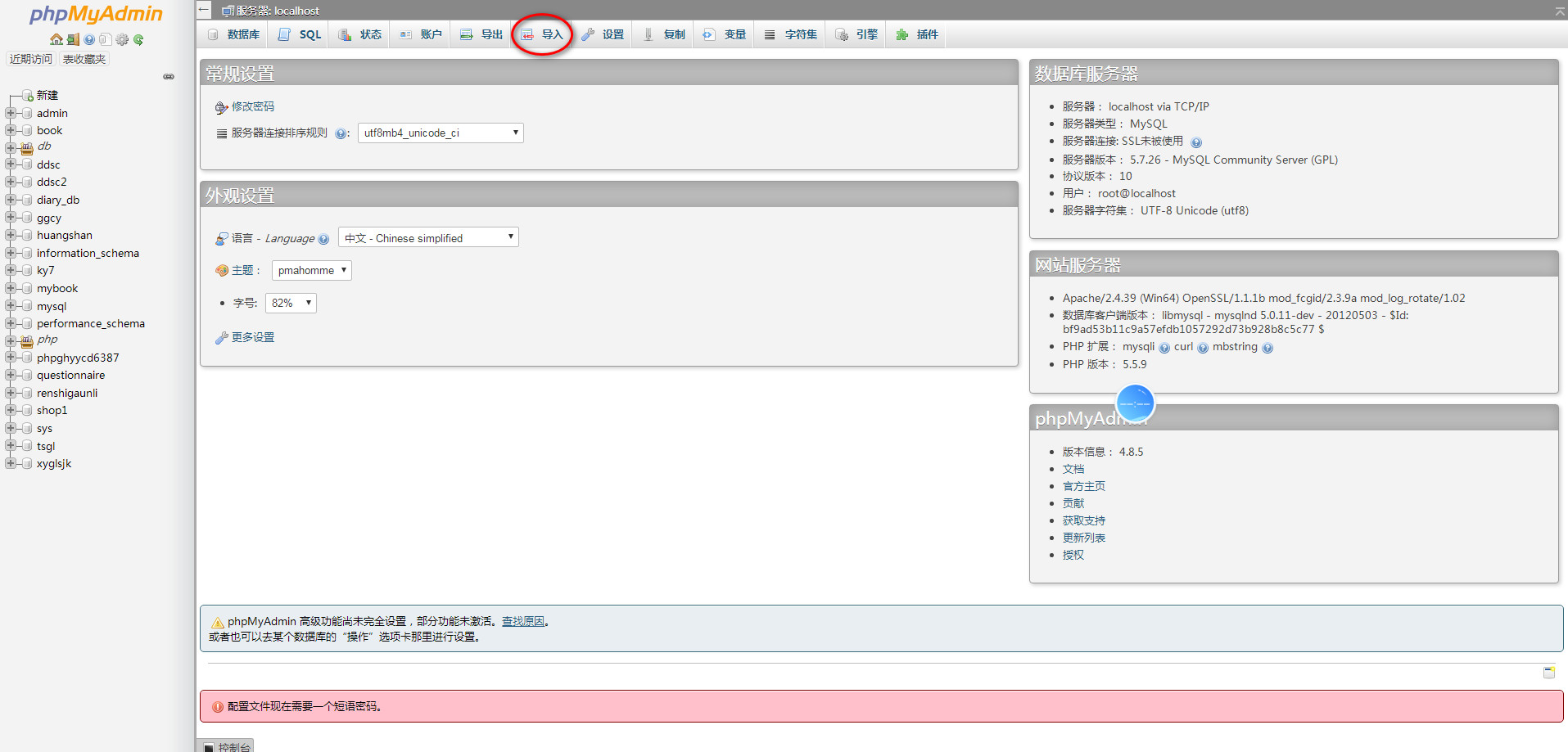This screenshot has height=752, width=1568.
Task: Click the 查找原因 link
Action: point(523,621)
